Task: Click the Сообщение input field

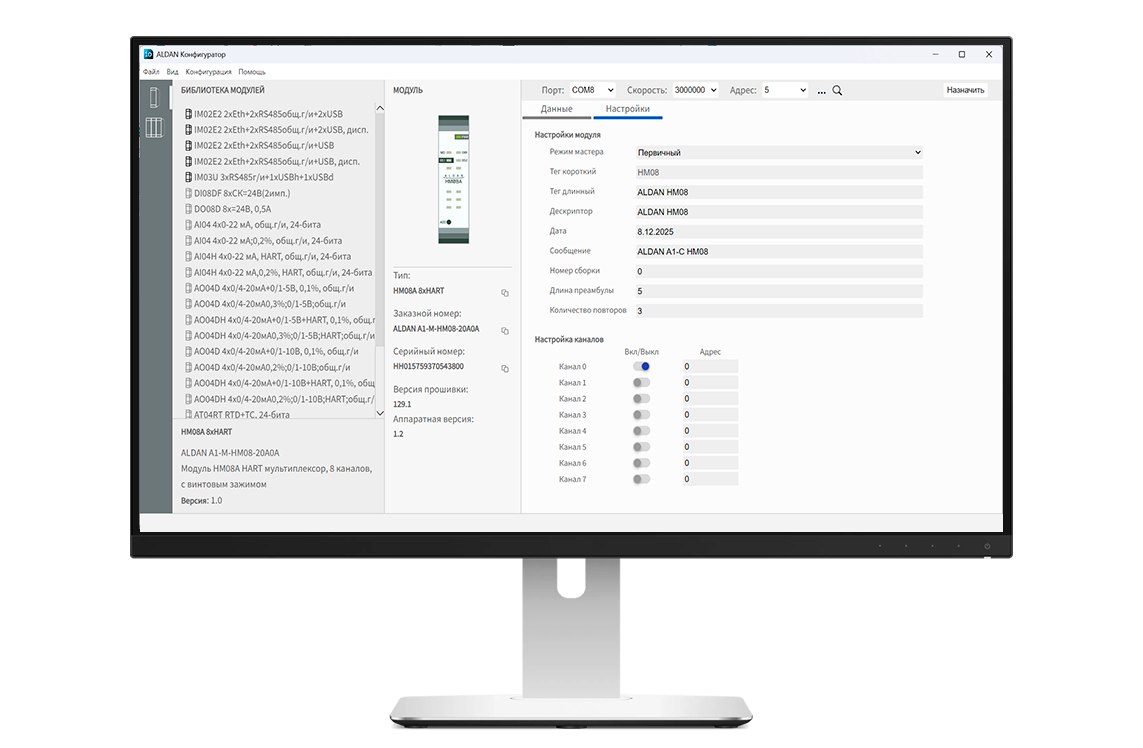Action: coord(778,251)
